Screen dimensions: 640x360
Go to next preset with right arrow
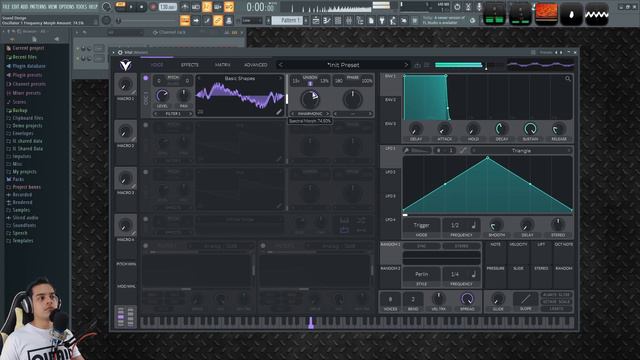coord(406,65)
